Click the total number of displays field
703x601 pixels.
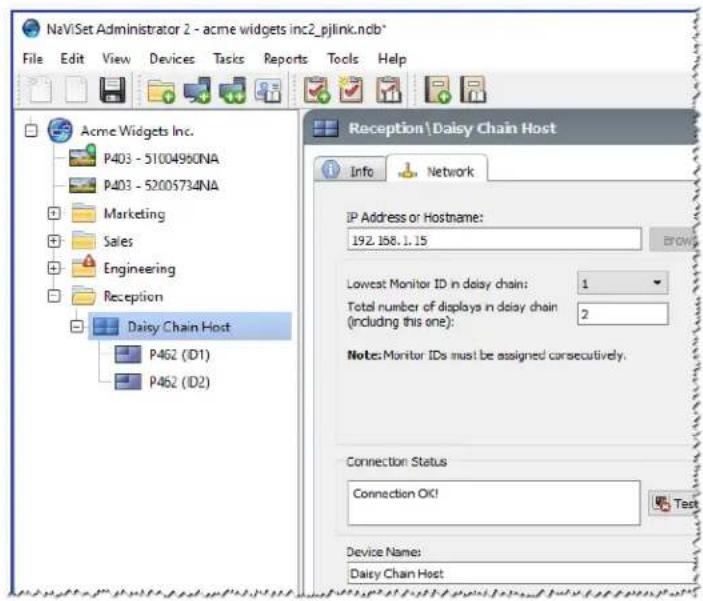point(622,314)
